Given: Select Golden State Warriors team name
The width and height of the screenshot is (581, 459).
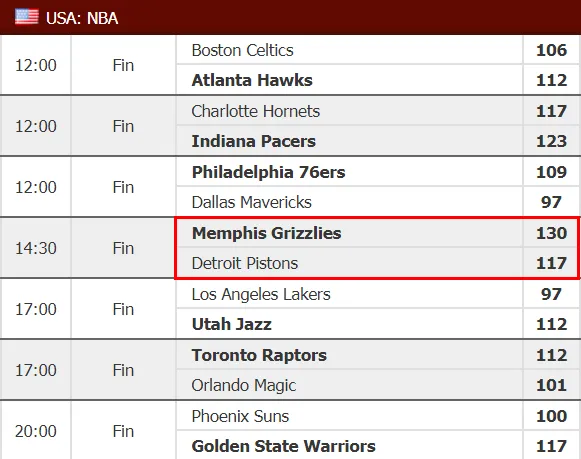Looking at the screenshot, I should click(283, 446).
